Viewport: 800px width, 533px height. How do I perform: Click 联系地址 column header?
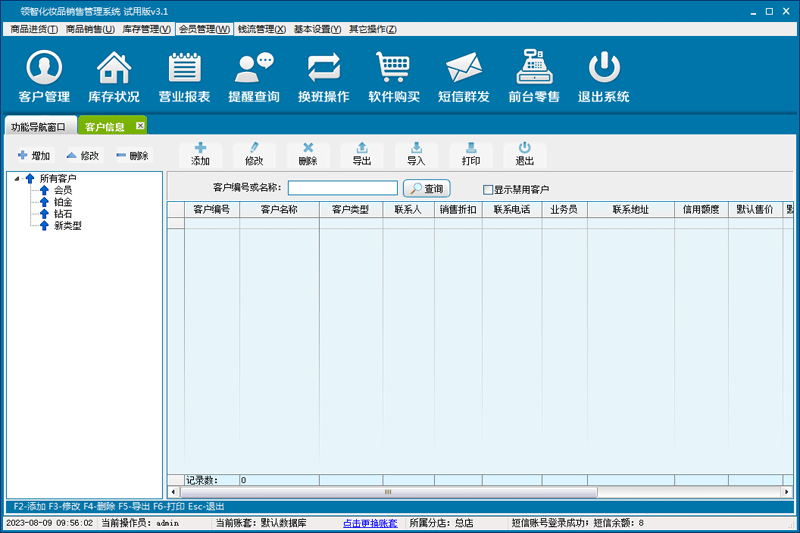point(631,210)
